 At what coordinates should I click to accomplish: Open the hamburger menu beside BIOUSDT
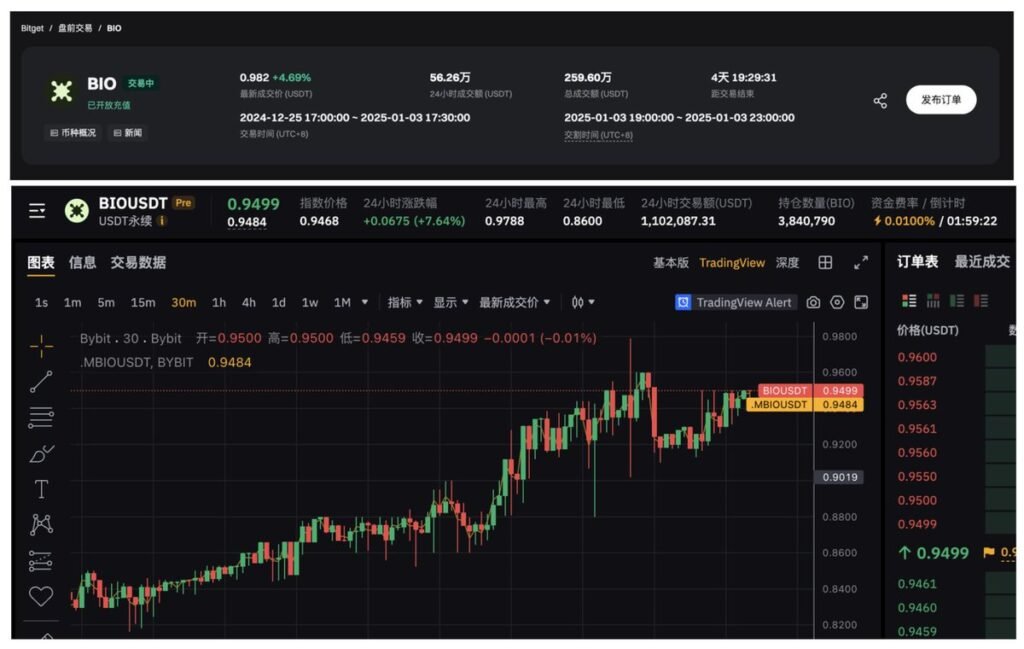coord(37,211)
